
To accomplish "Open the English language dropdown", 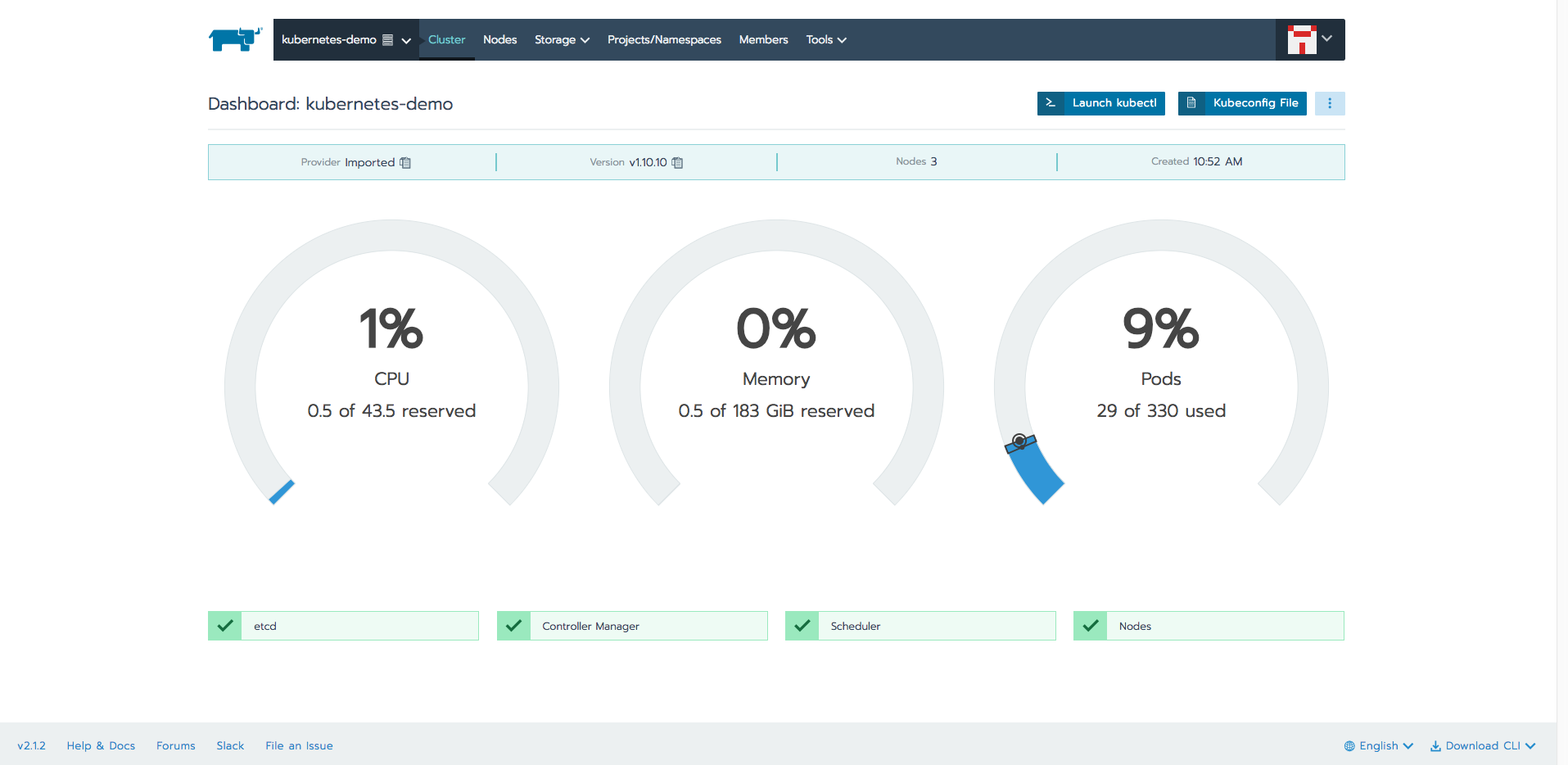I will (1379, 745).
